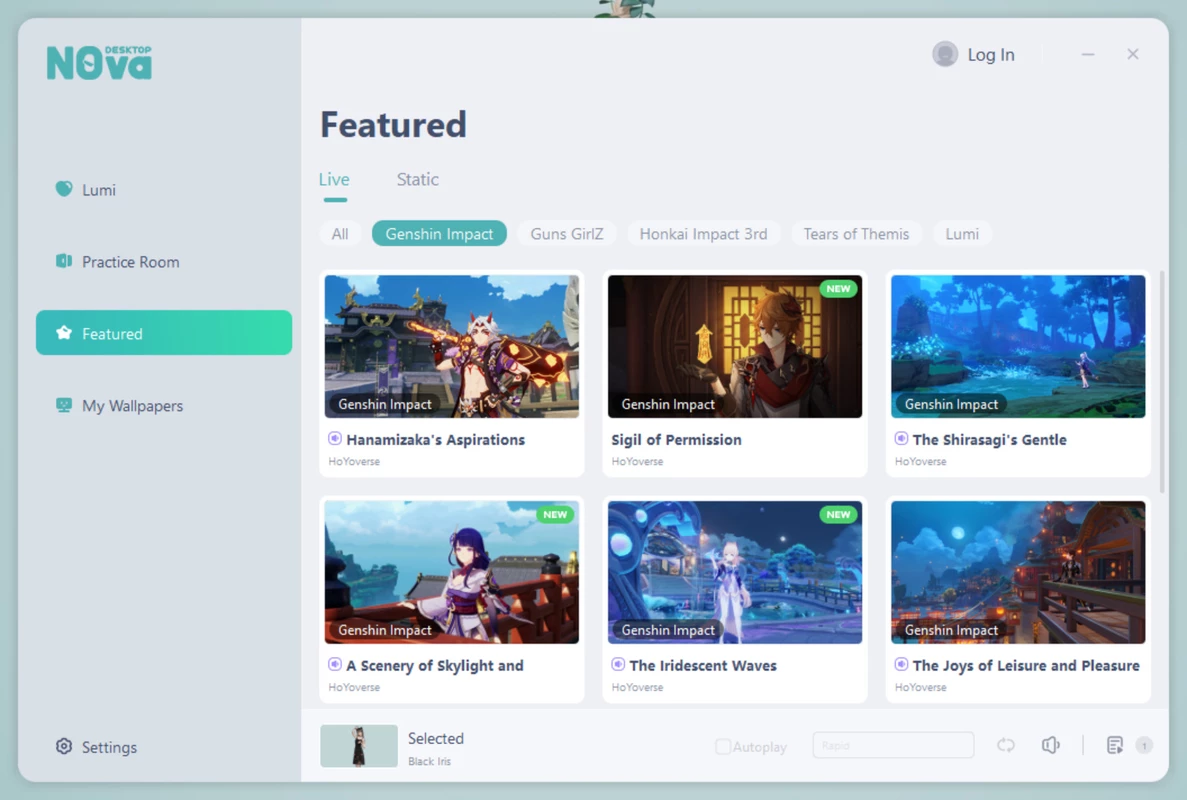Click the Black Iris label in the bottom bar
Screen dimensions: 1187x800
[429, 761]
